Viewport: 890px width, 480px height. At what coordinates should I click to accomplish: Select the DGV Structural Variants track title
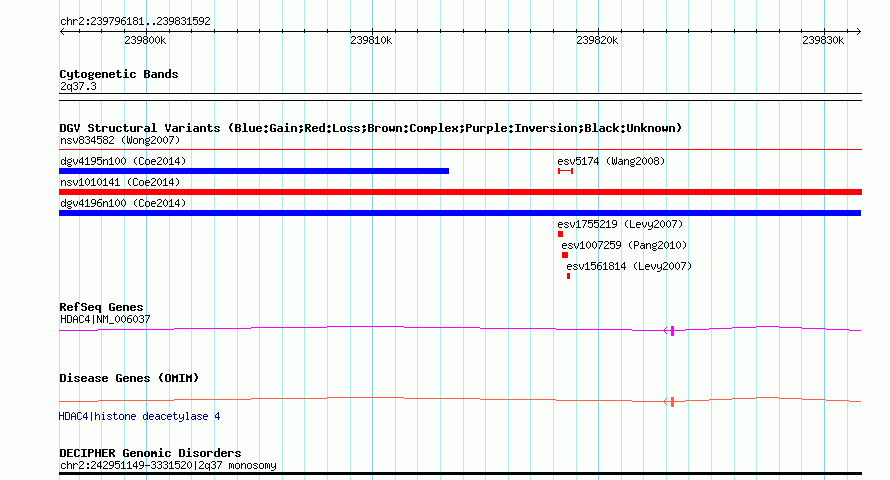370,128
